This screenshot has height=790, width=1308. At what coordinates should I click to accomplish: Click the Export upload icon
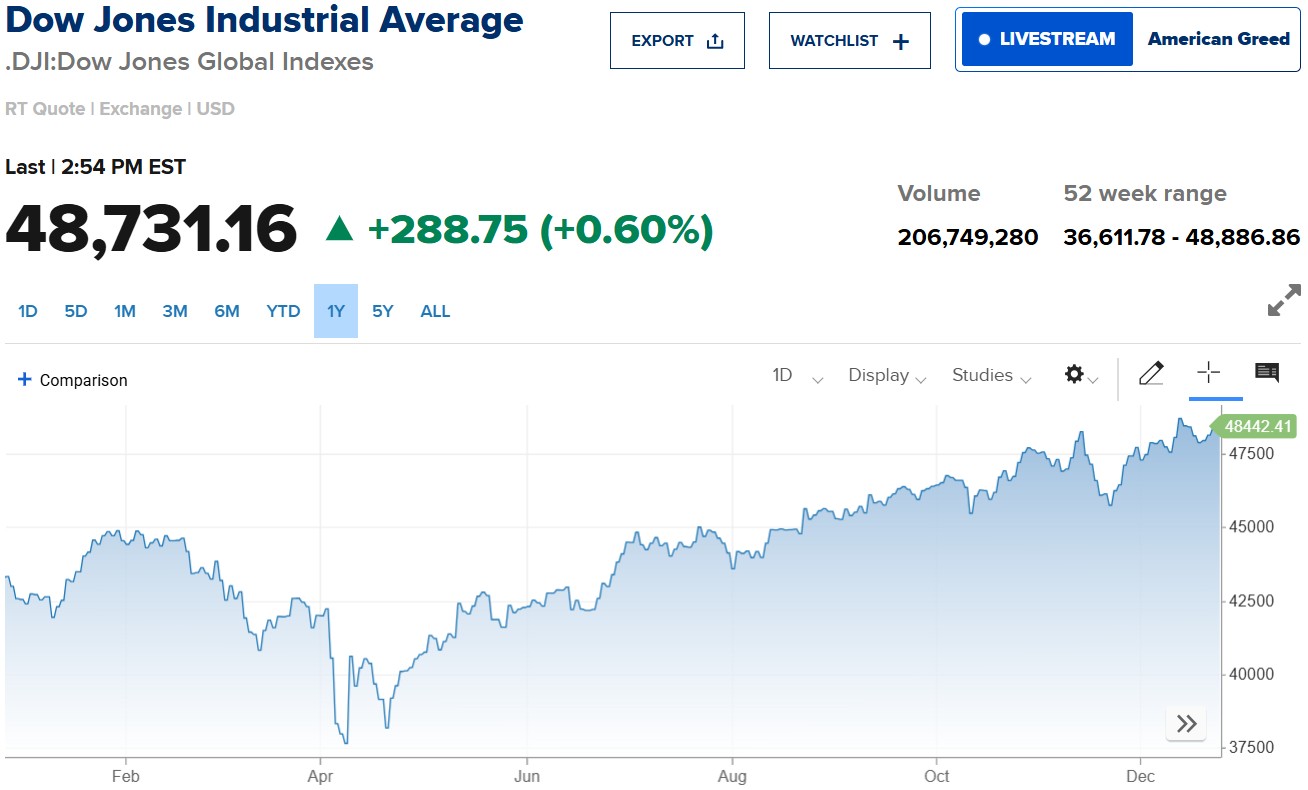coord(714,40)
